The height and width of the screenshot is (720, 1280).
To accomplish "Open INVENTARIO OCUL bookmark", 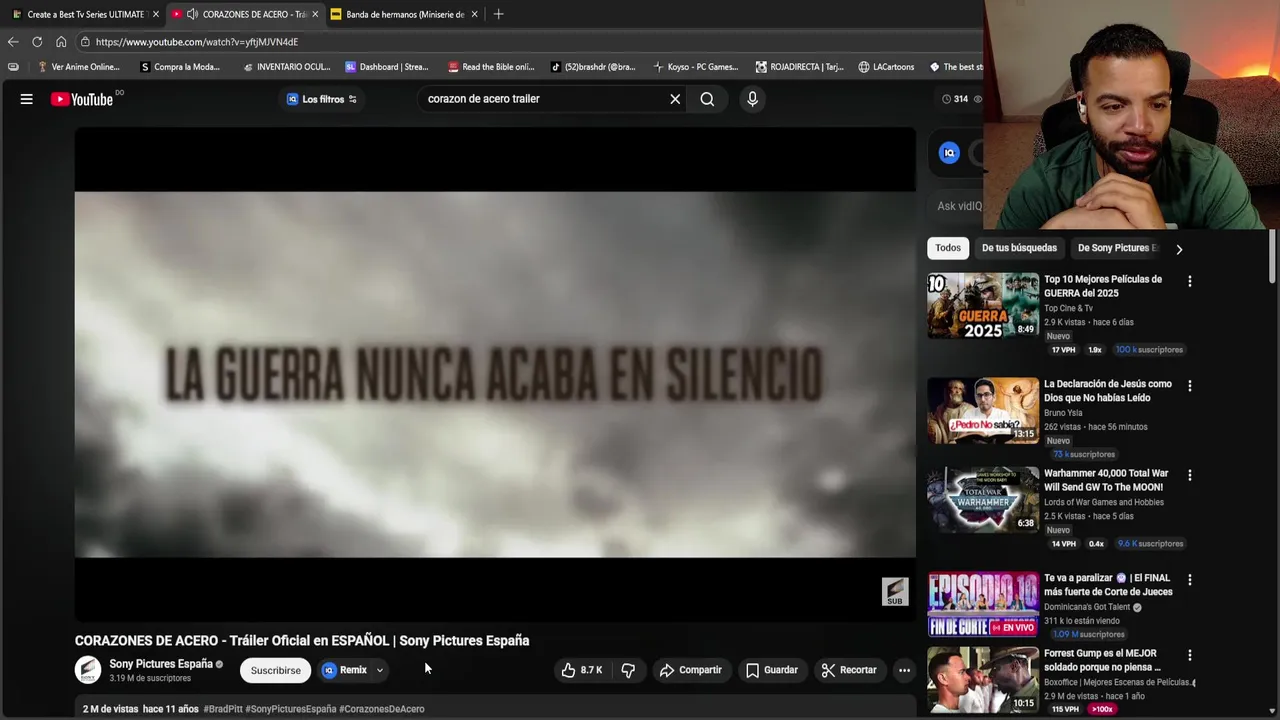I will click(x=286, y=67).
